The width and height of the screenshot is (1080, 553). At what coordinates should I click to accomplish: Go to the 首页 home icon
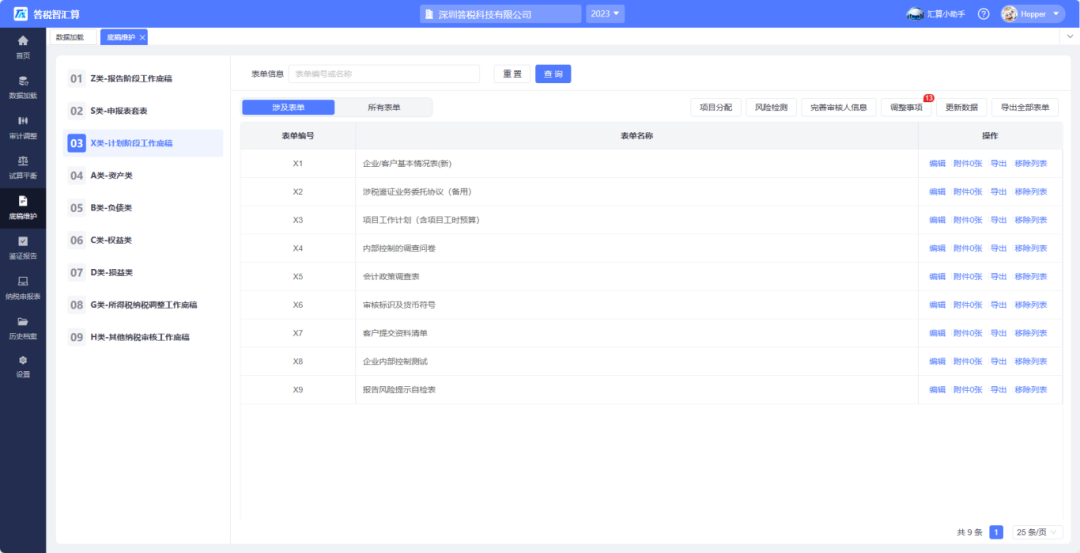23,41
